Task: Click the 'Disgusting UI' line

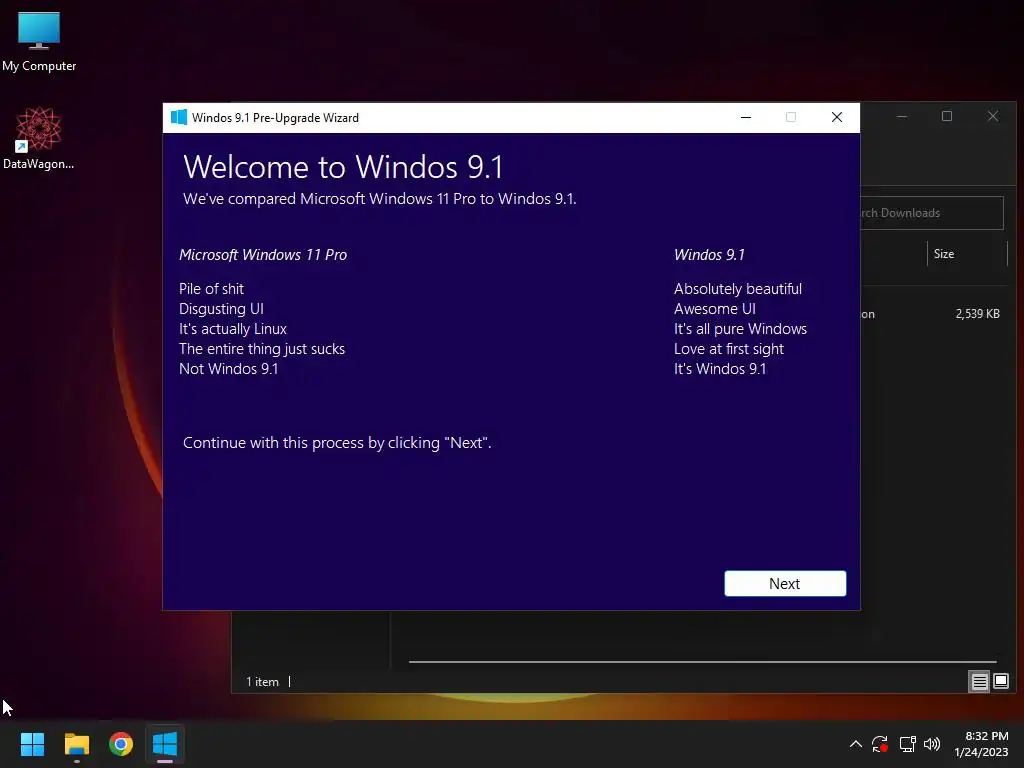Action: [221, 309]
